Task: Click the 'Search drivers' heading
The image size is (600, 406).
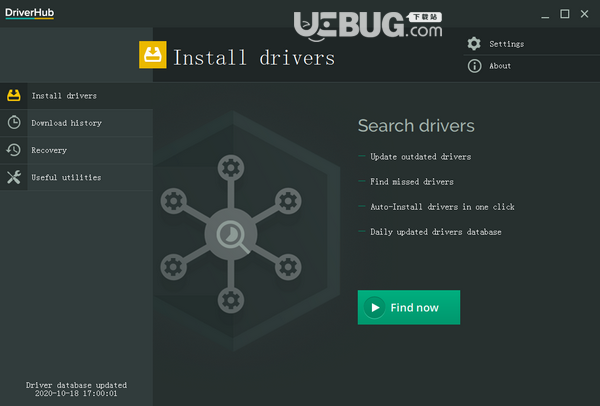Action: pos(416,126)
